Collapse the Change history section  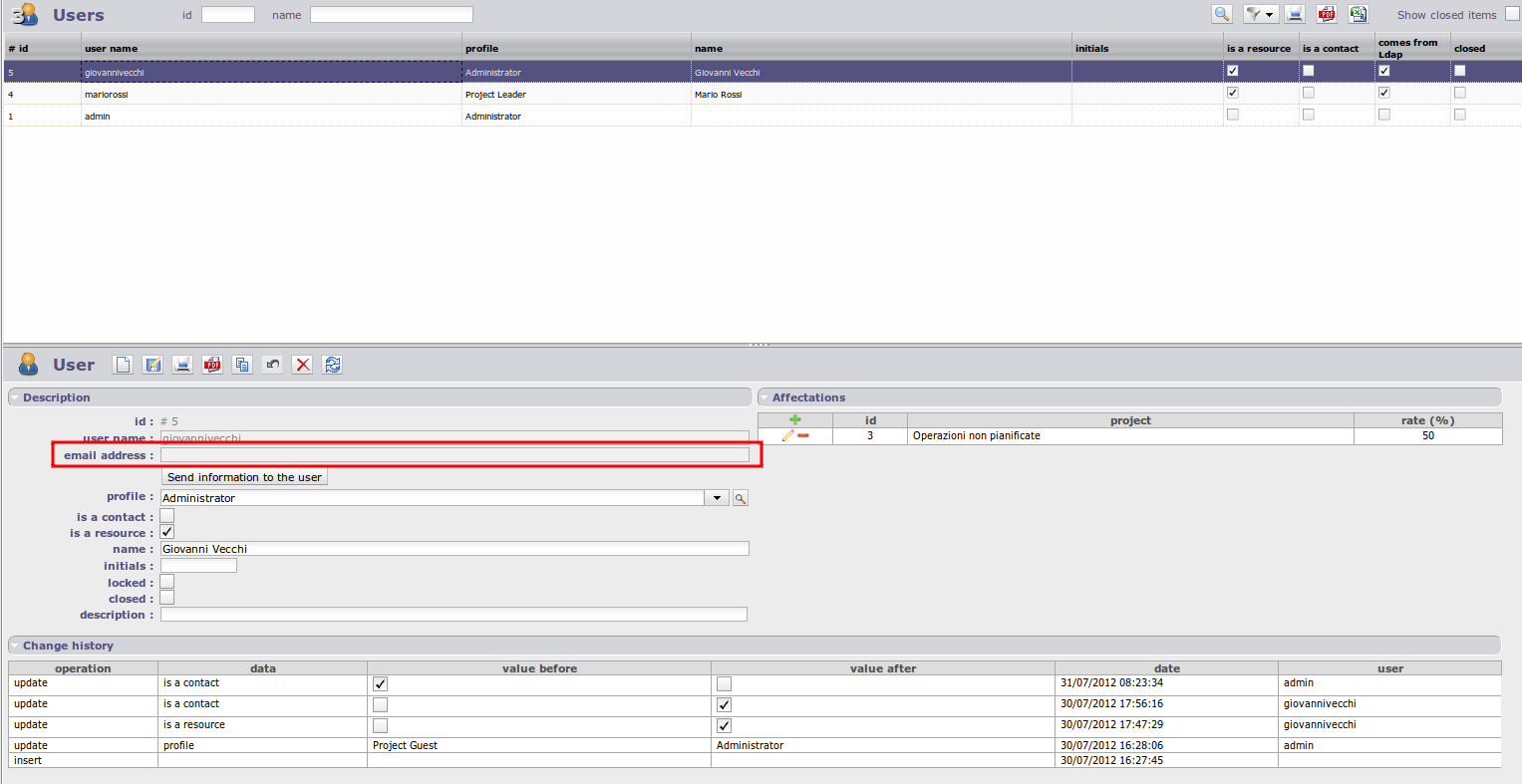[15, 646]
